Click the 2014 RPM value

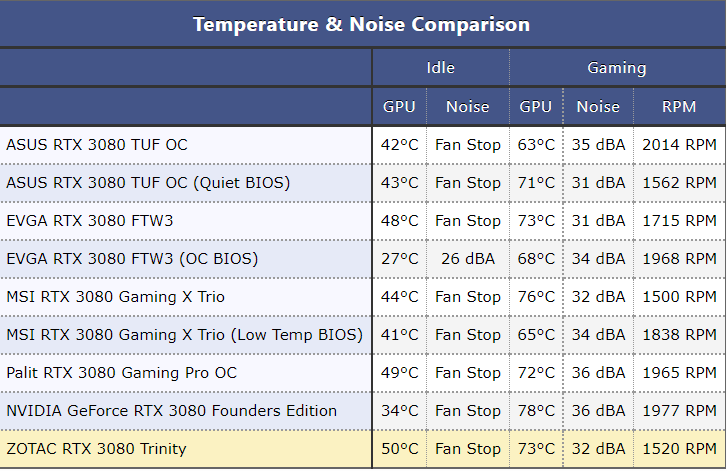[679, 145]
